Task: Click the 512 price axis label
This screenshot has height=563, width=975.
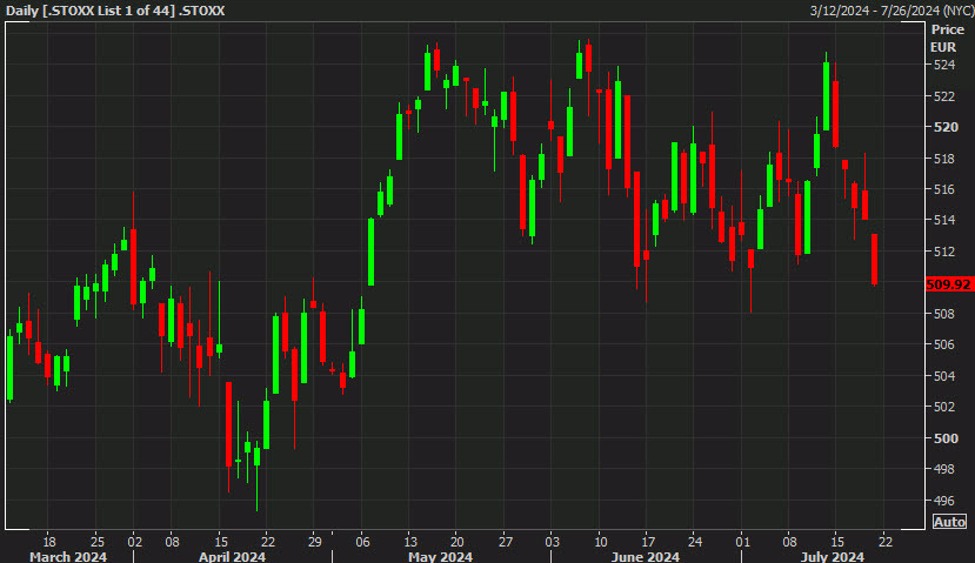Action: [x=944, y=251]
